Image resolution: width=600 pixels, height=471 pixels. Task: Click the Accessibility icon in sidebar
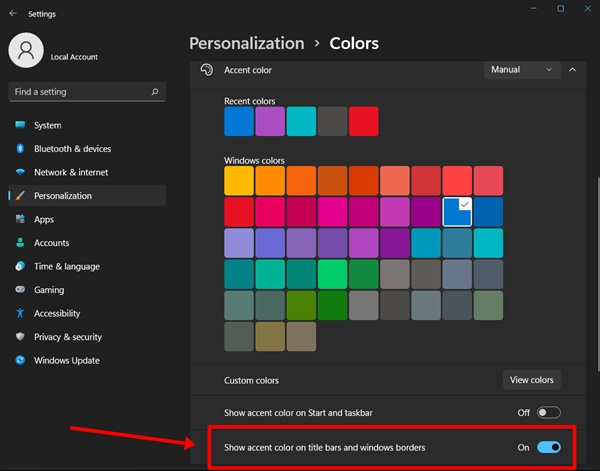coord(20,313)
